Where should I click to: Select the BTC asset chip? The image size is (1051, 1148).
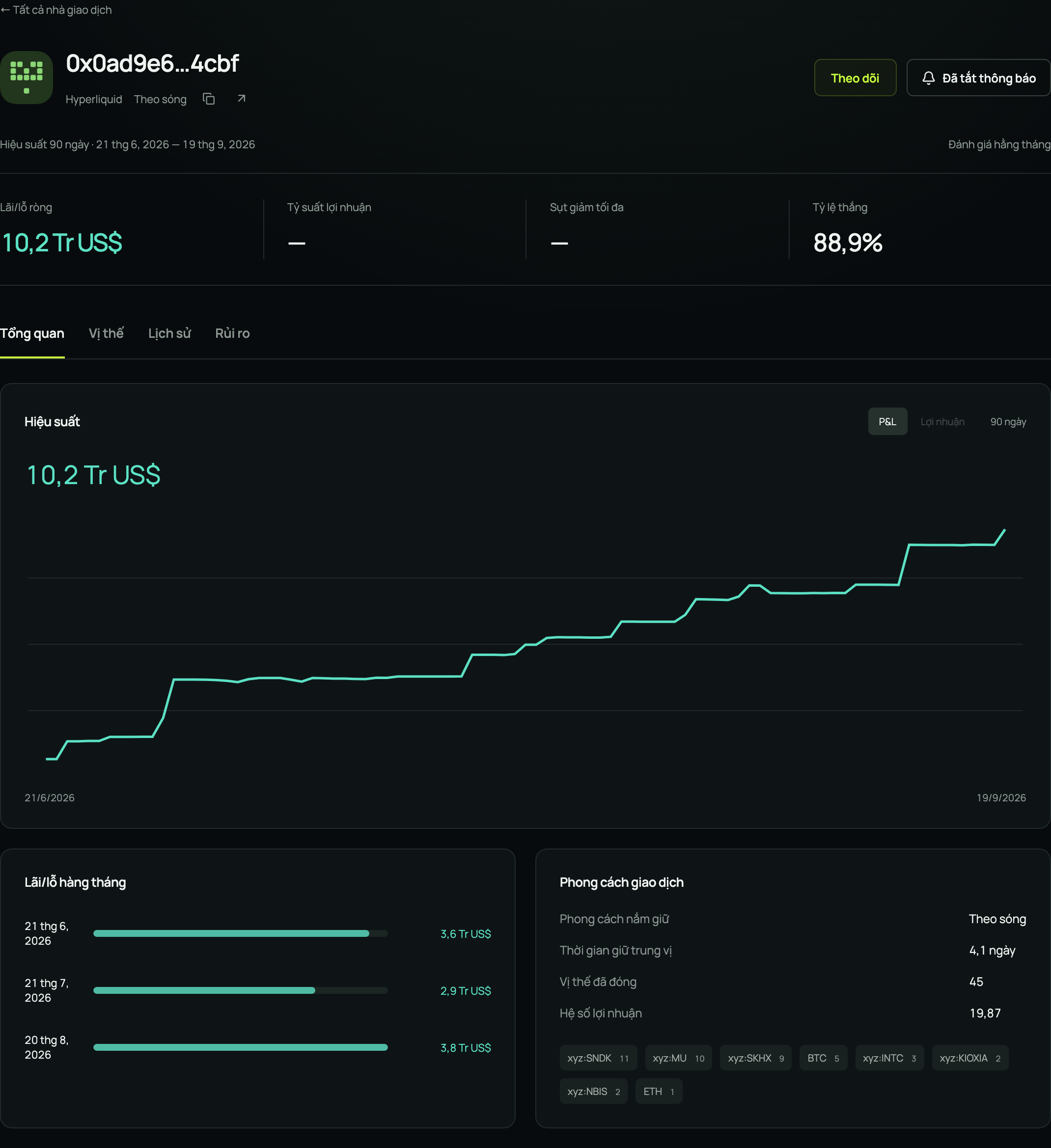pyautogui.click(x=823, y=1058)
